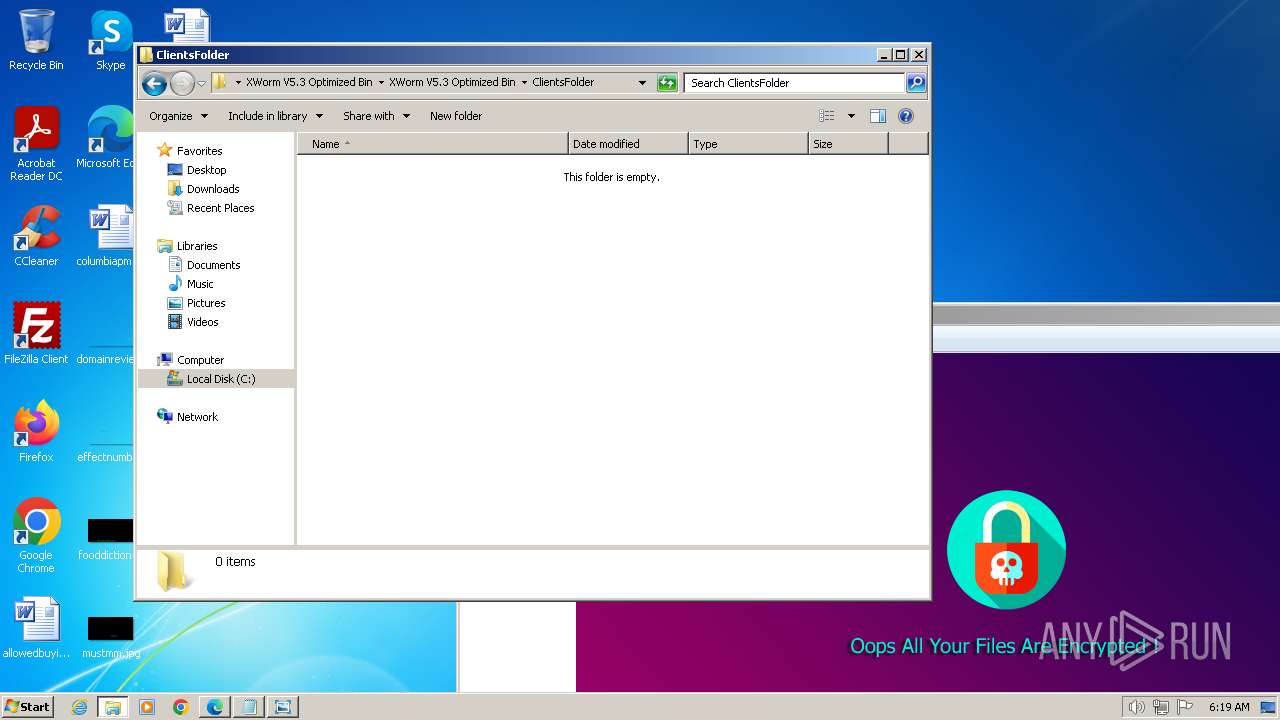Viewport: 1280px width, 720px height.
Task: Select Libraries in the navigation pane
Action: point(197,246)
